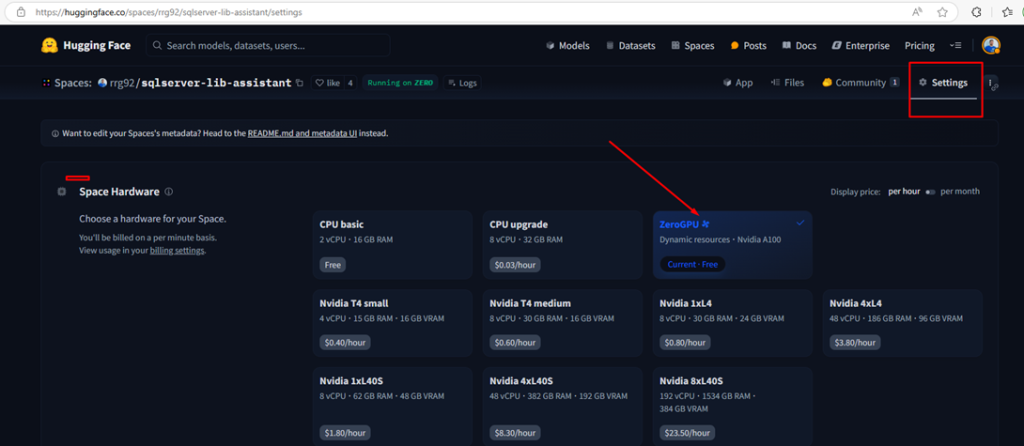This screenshot has height=446, width=1024.
Task: Click the browser refresh icon in toolbar
Action: (x=976, y=12)
